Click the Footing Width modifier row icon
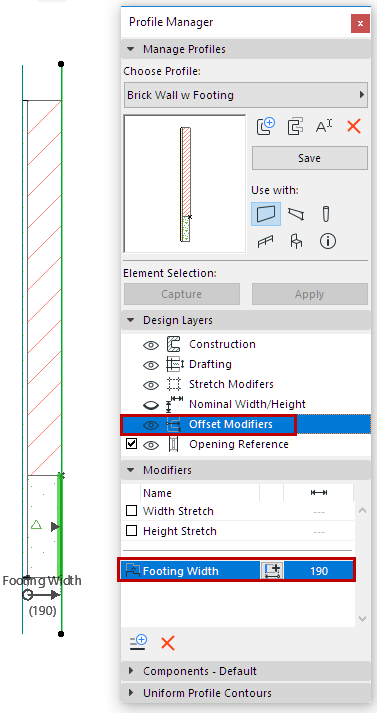Screen dimensions: 377x713 [132, 571]
